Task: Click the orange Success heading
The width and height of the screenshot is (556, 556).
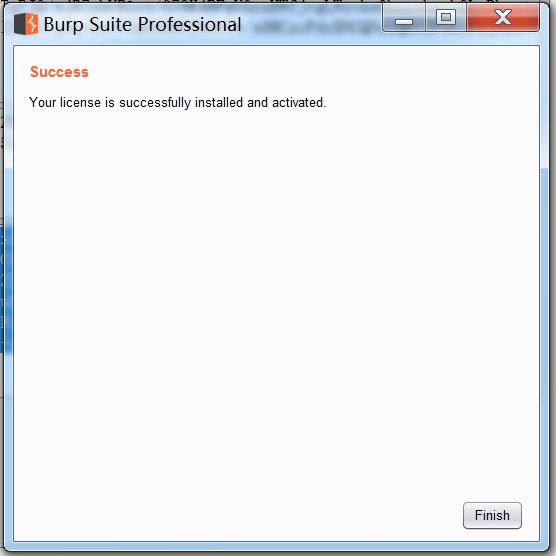Action: tap(59, 72)
